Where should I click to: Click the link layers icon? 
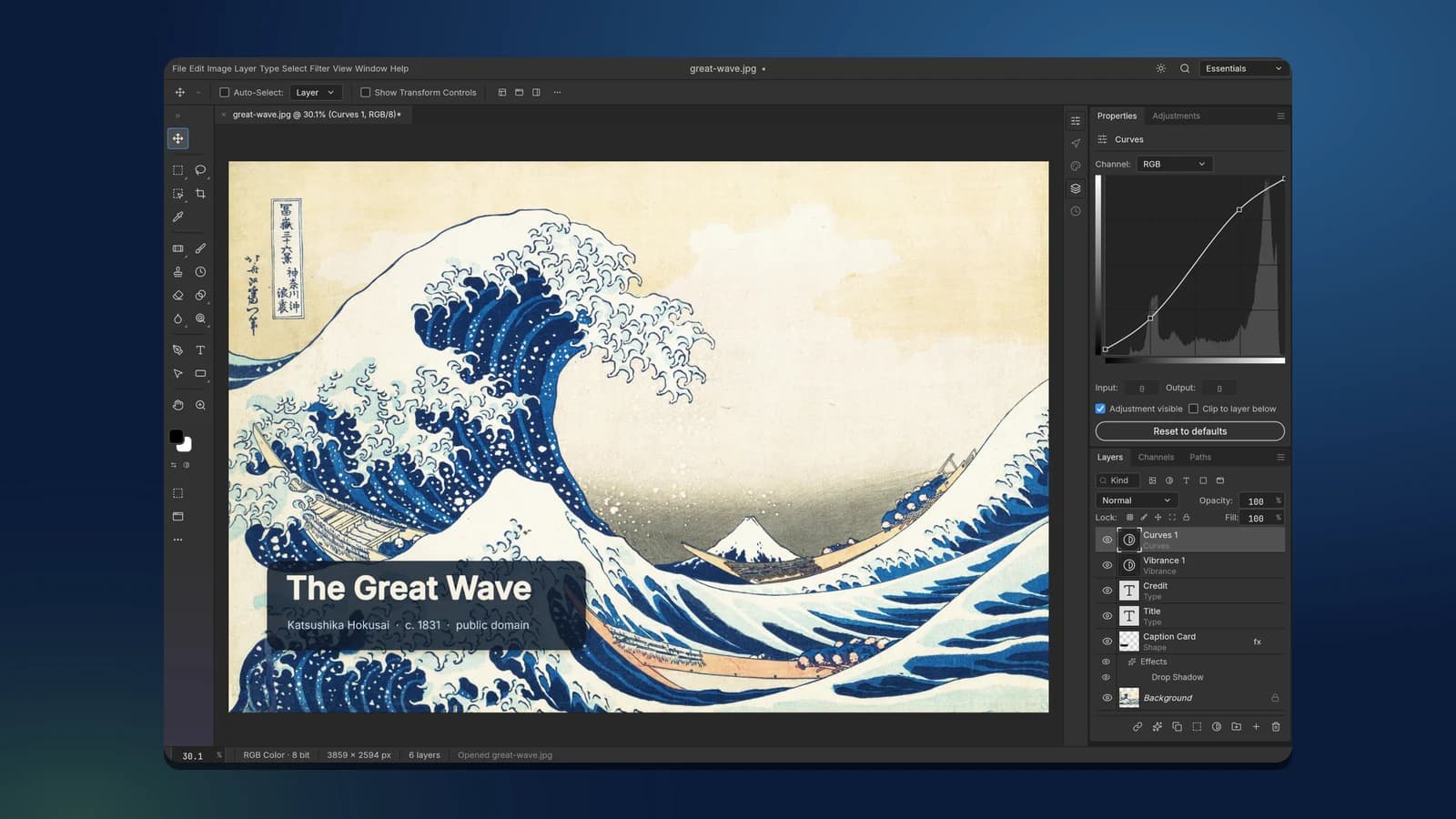pyautogui.click(x=1137, y=726)
